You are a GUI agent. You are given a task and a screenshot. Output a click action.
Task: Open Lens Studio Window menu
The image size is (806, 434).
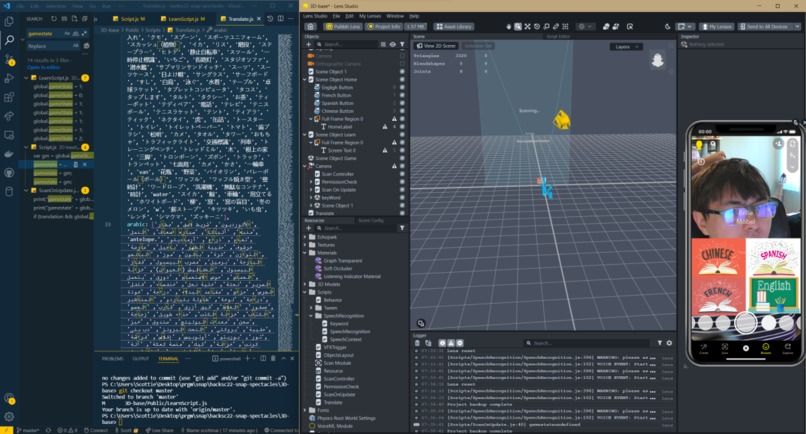coord(395,16)
